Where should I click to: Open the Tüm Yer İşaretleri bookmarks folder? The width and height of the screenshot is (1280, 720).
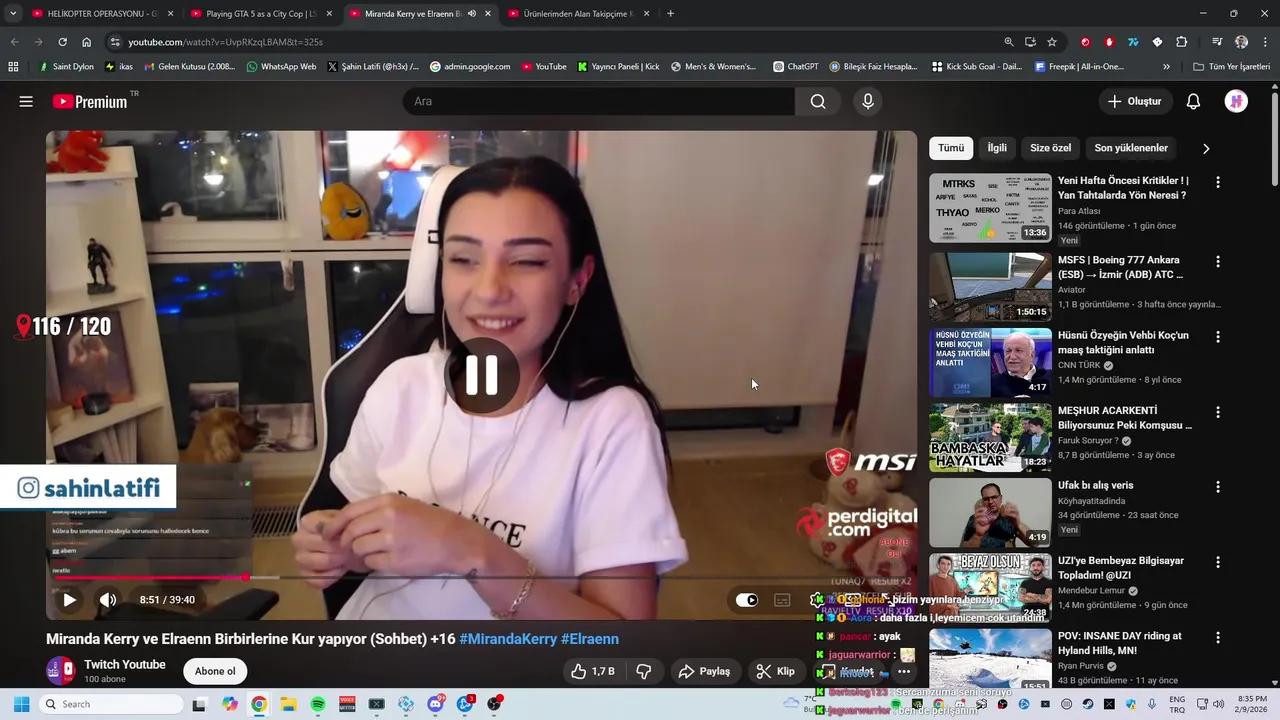click(1231, 67)
